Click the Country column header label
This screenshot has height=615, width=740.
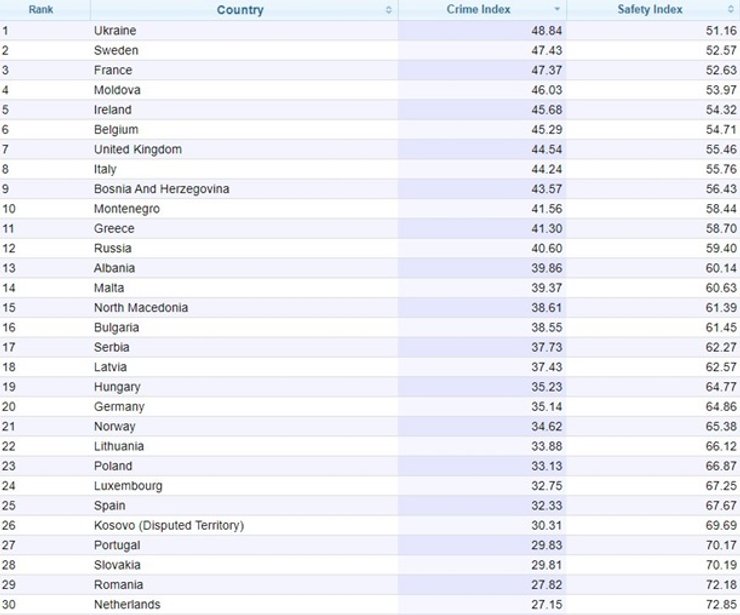(x=240, y=10)
